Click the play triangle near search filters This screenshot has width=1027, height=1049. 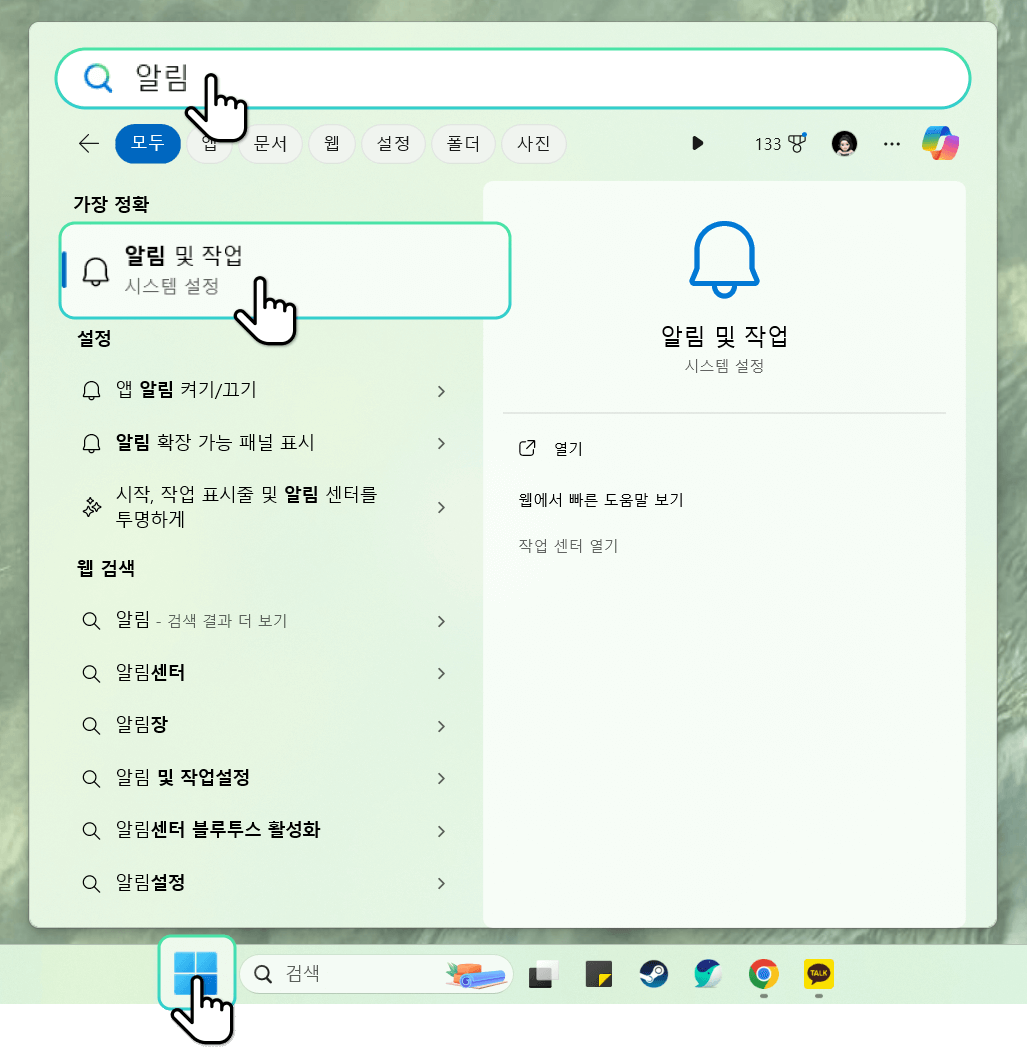(x=697, y=143)
